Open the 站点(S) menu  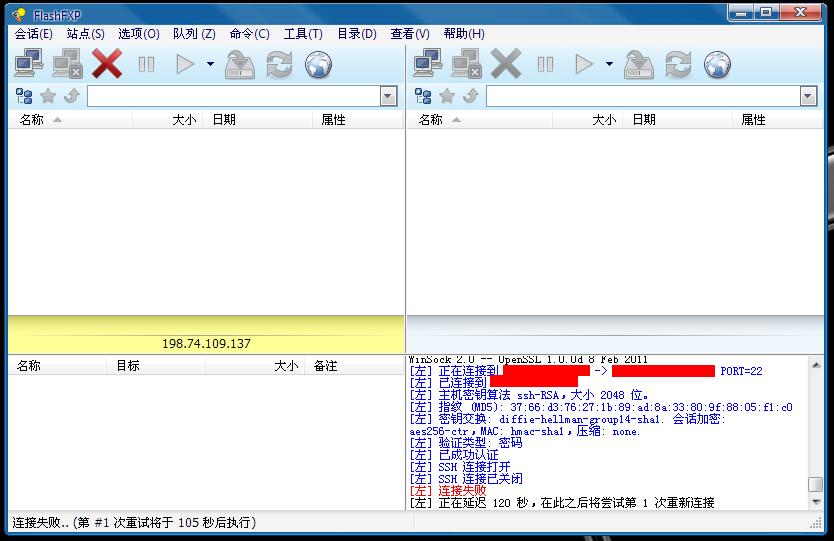pos(86,34)
